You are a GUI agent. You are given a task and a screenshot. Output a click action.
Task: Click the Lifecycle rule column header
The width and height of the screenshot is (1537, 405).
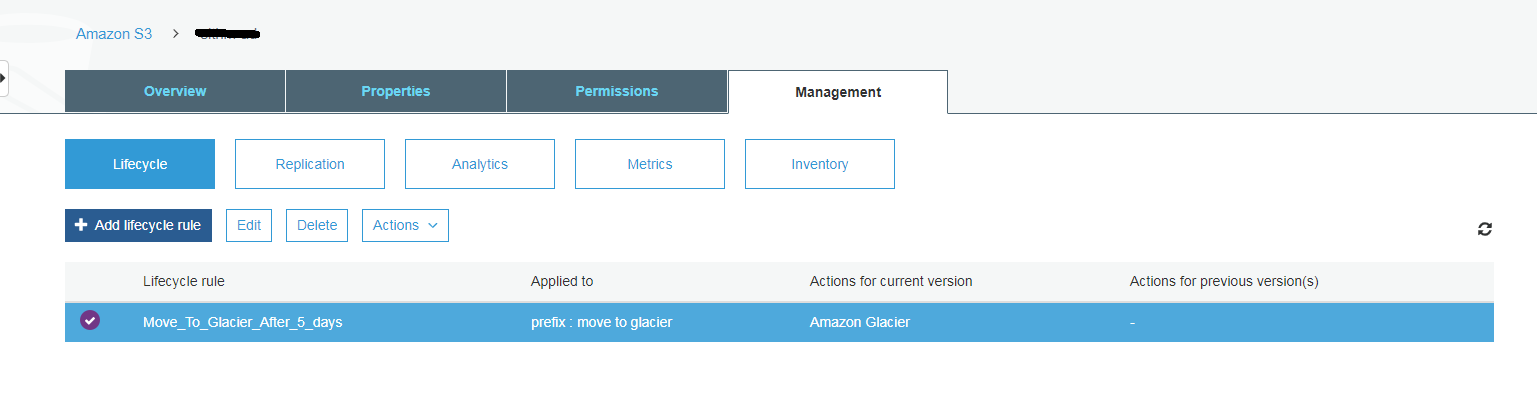(191, 281)
